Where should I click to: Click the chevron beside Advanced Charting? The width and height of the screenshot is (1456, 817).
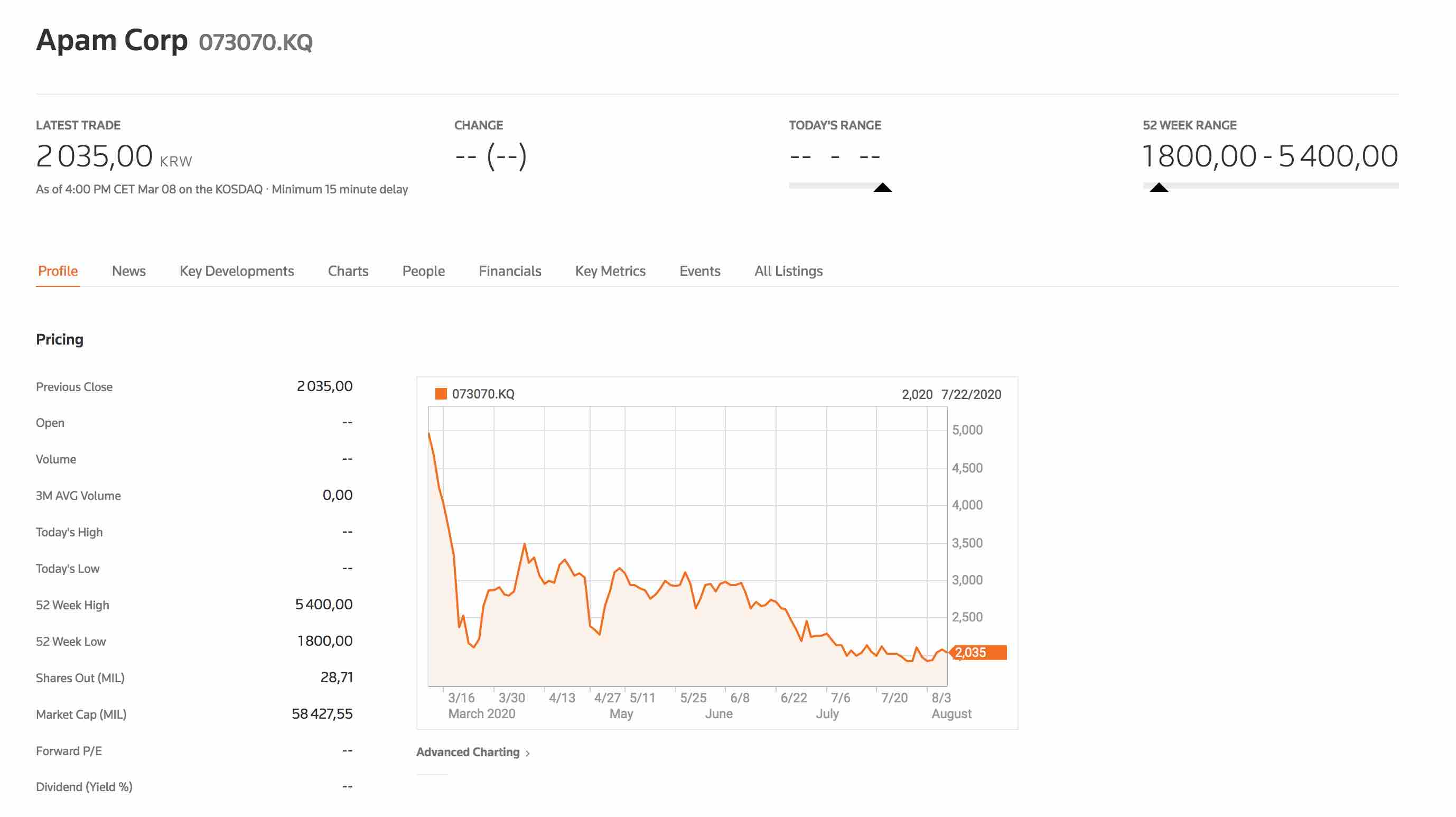(527, 753)
